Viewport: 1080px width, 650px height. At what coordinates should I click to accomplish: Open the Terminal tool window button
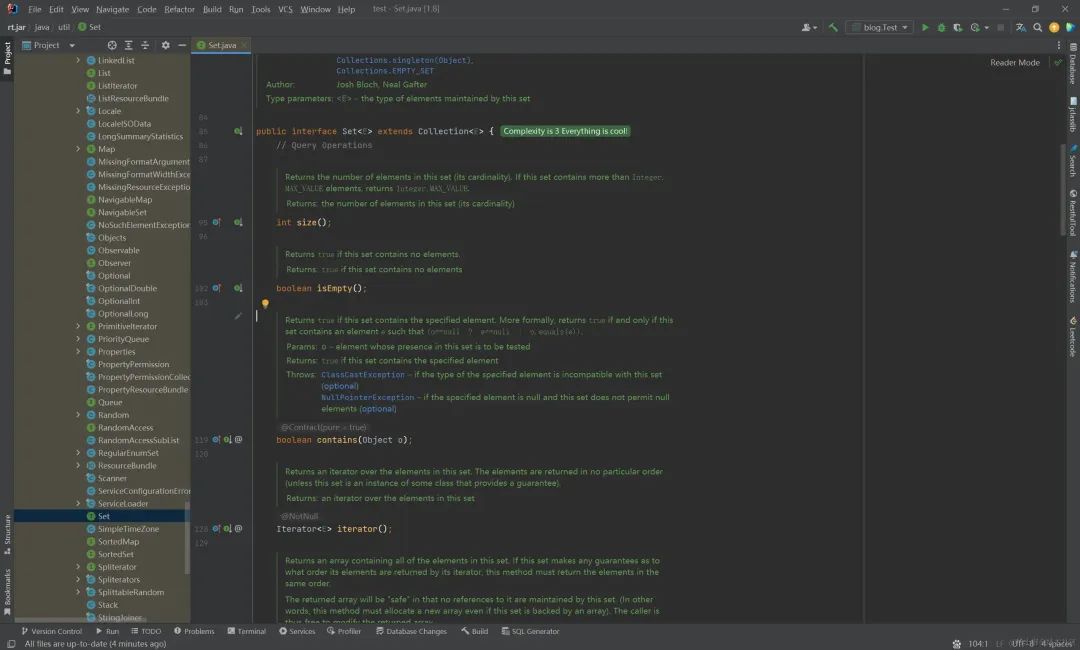pyautogui.click(x=246, y=631)
